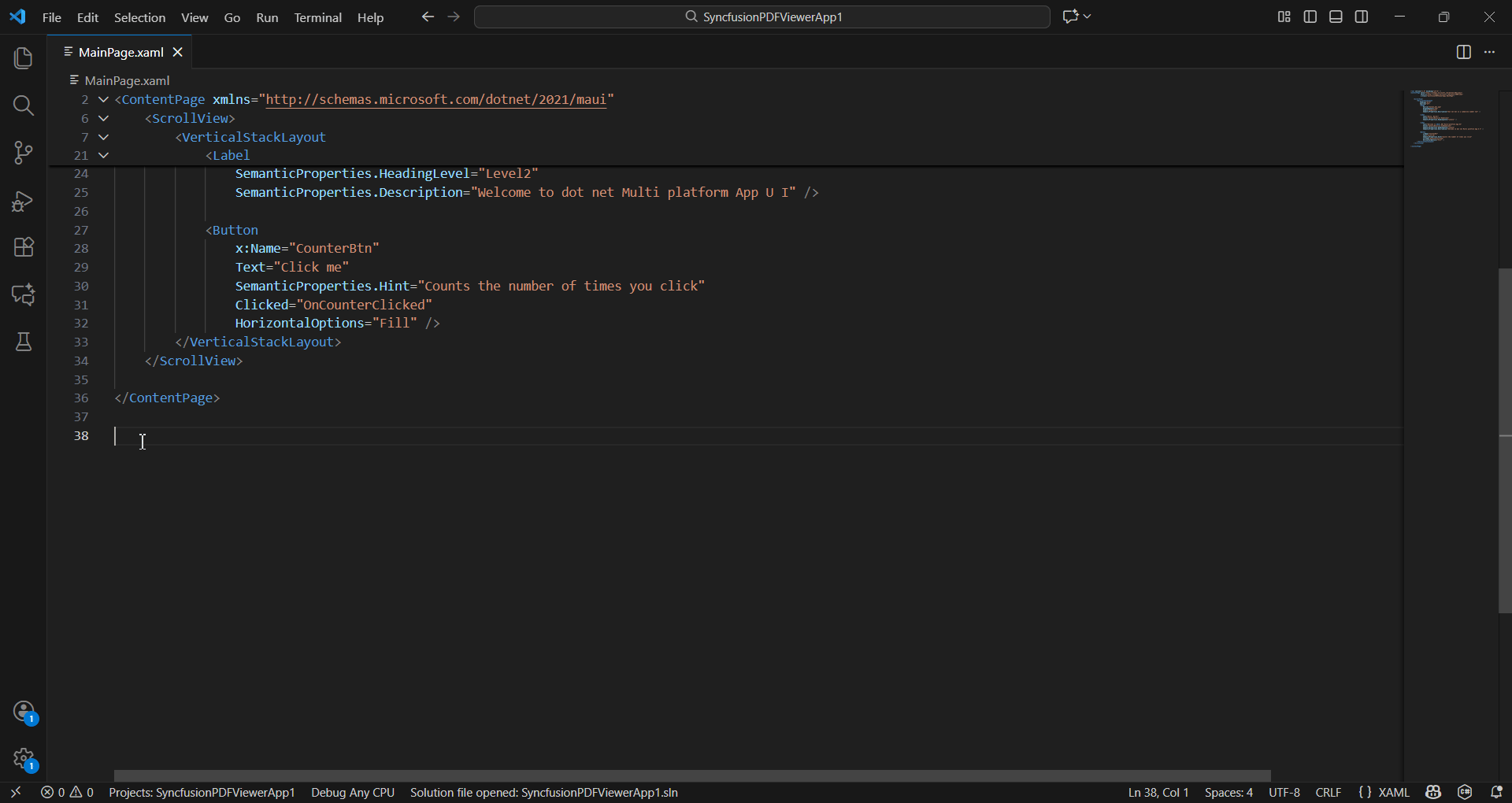The width and height of the screenshot is (1512, 803).
Task: Collapse the Label fold on line 21
Action: tap(103, 155)
